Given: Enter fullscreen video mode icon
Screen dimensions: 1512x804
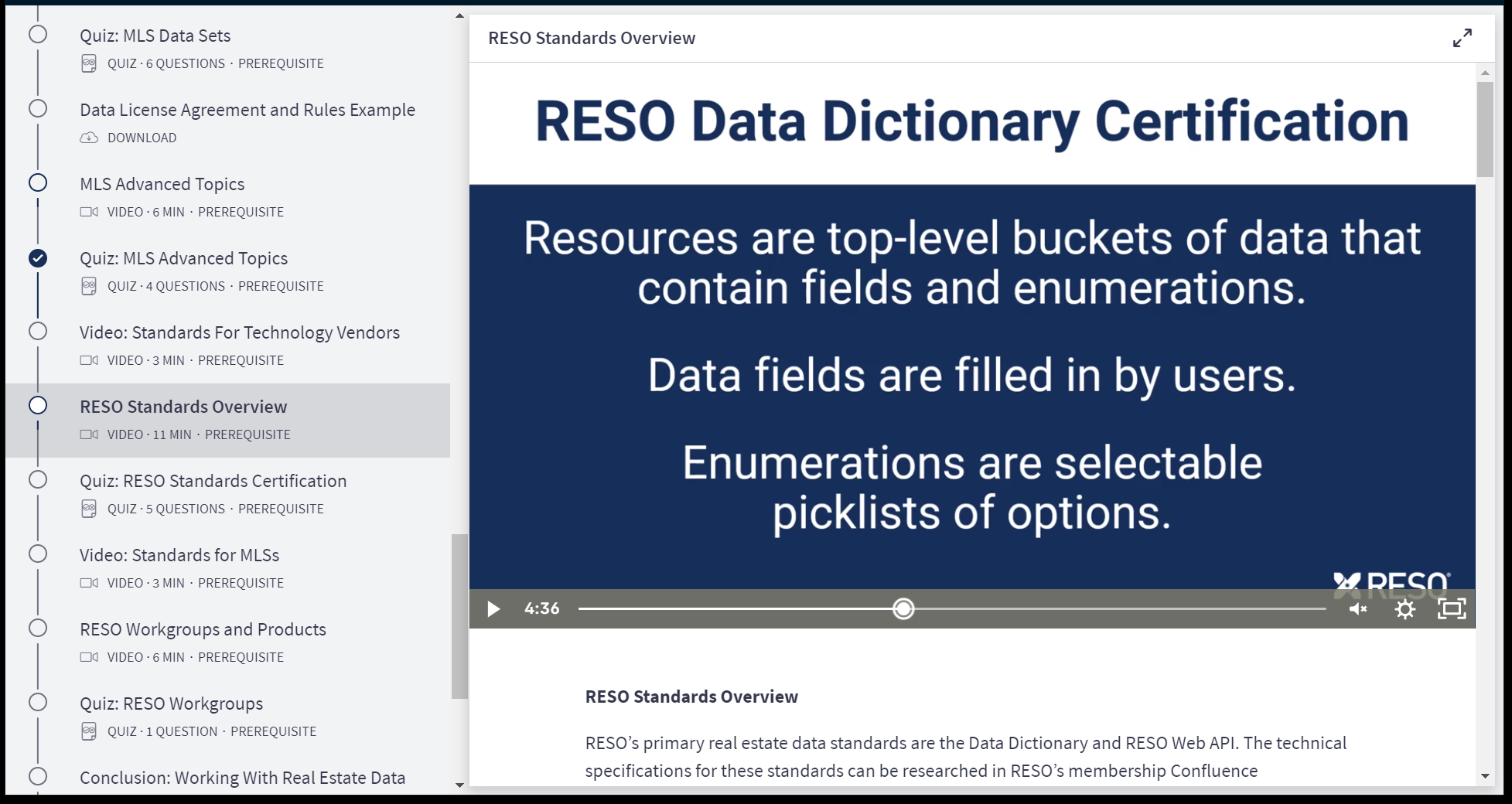Looking at the screenshot, I should click(x=1452, y=609).
